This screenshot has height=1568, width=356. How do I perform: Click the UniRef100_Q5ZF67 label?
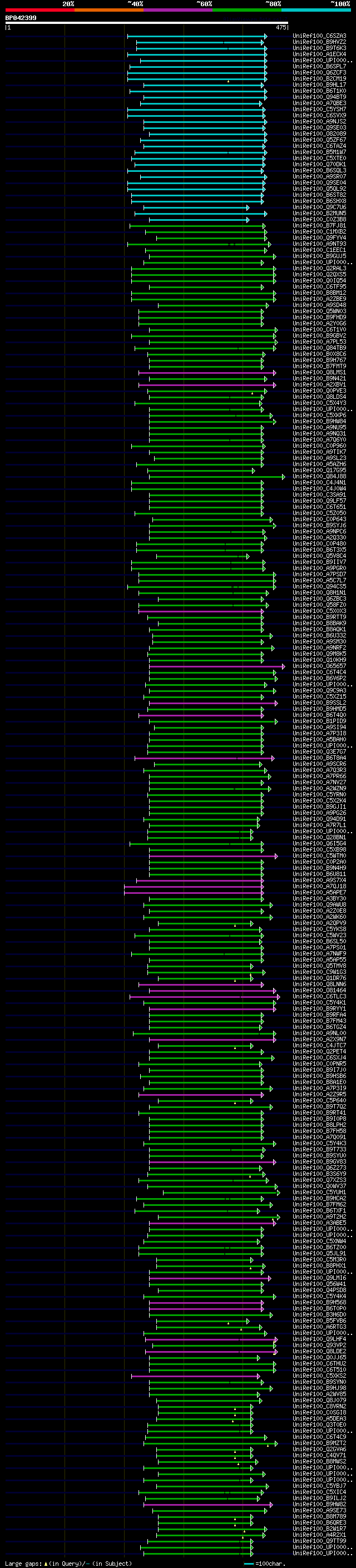(319, 140)
